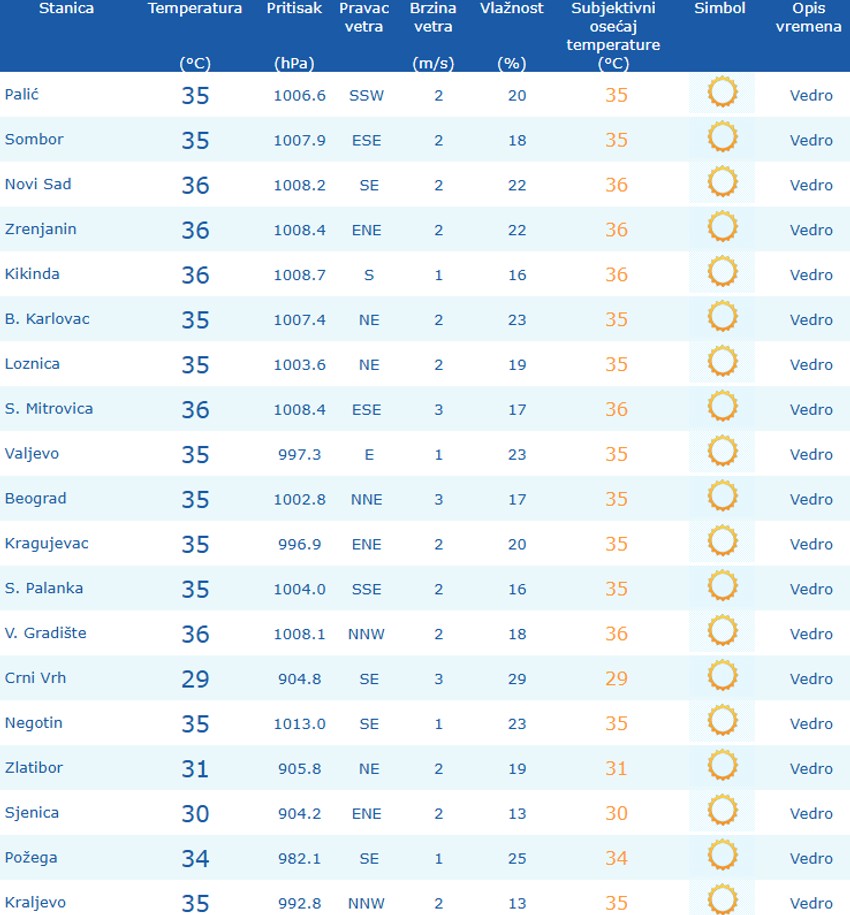This screenshot has height=915, width=850.
Task: Open the Kragujevac station link
Action: 47,543
